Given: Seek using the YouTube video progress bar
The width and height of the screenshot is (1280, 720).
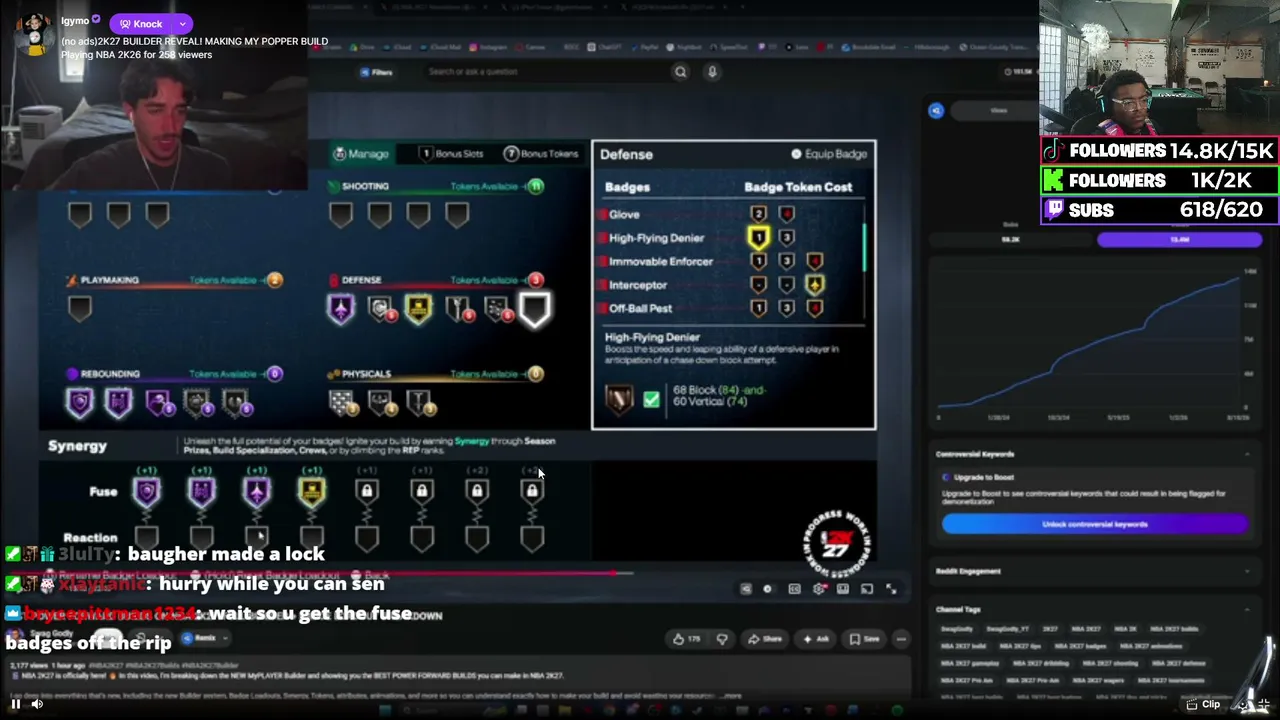Looking at the screenshot, I should (460, 574).
